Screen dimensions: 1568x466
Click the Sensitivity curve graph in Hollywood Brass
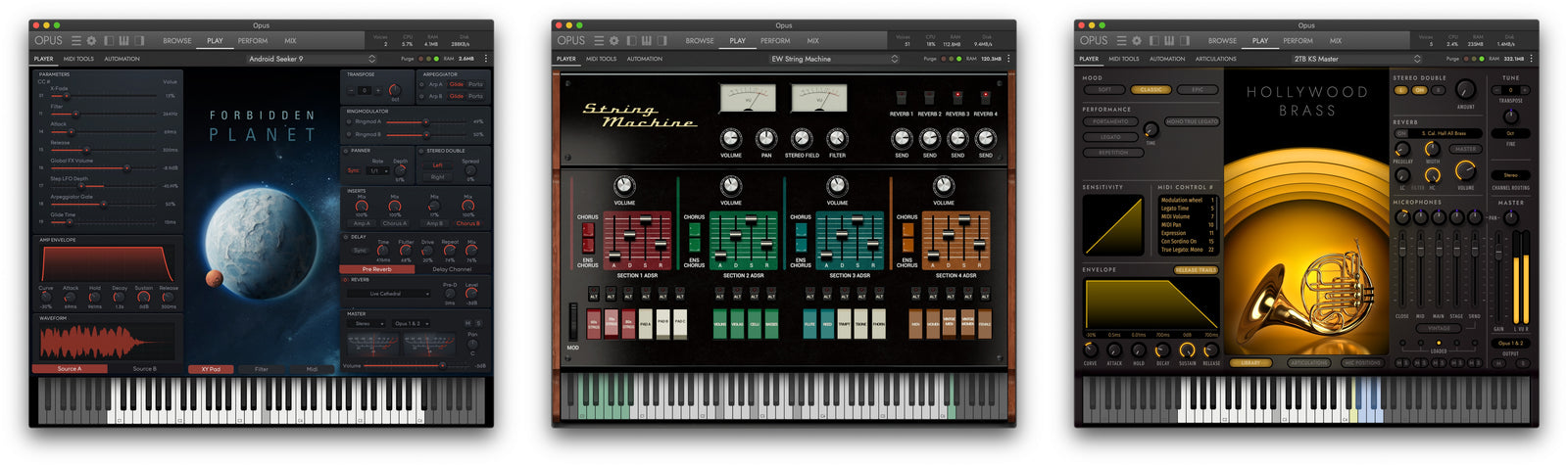[x=1112, y=224]
